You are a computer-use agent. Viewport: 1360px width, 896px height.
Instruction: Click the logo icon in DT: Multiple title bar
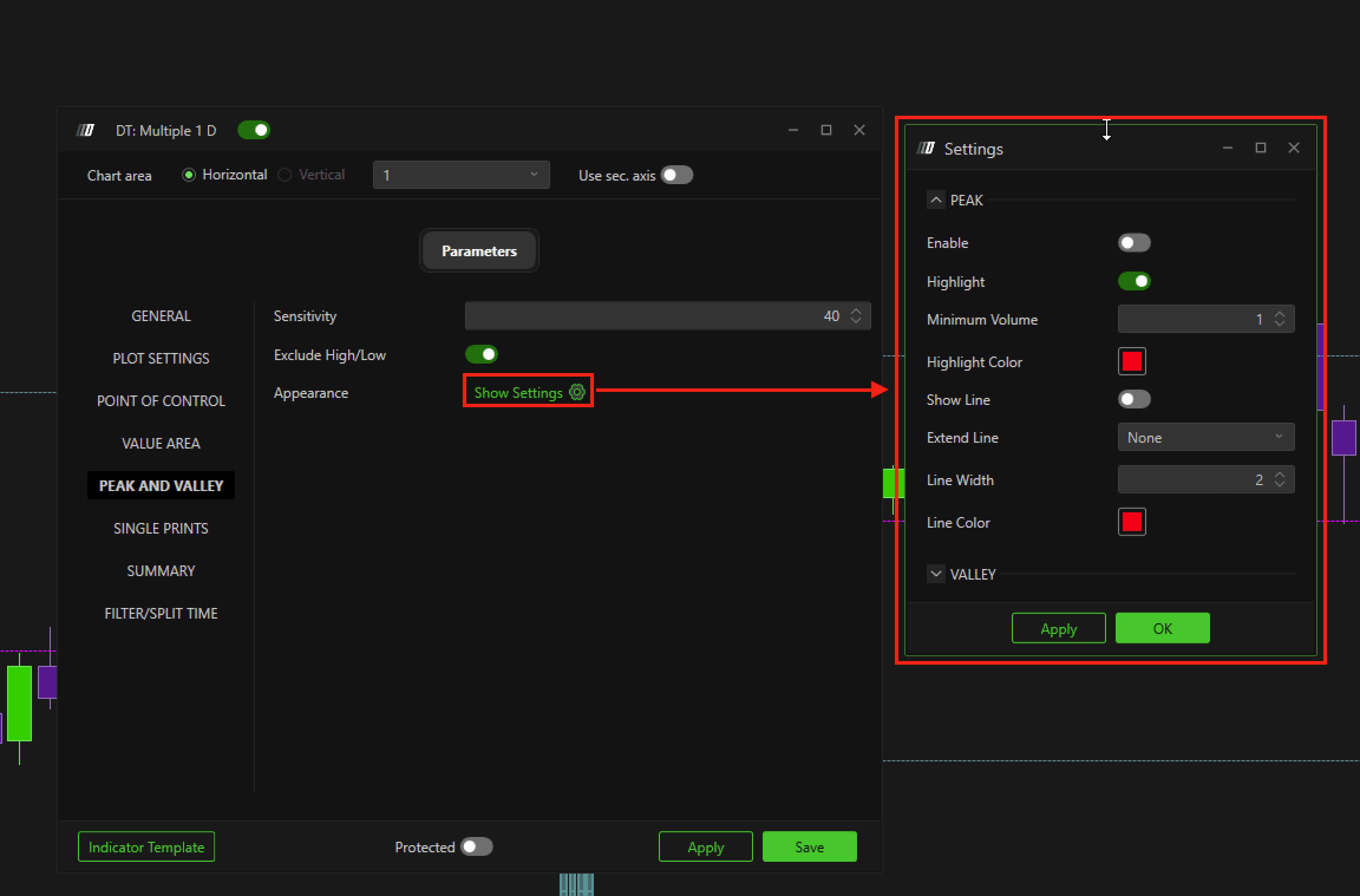click(86, 130)
